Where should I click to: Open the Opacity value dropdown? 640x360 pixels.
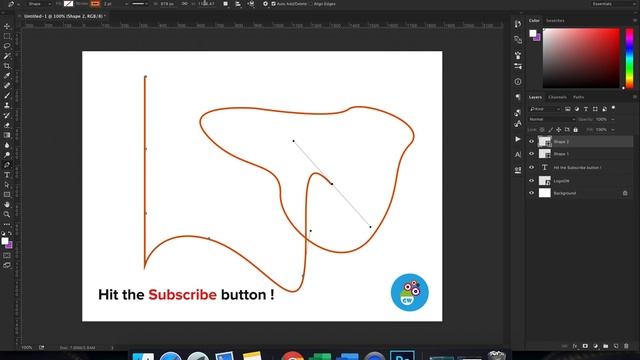(x=613, y=120)
